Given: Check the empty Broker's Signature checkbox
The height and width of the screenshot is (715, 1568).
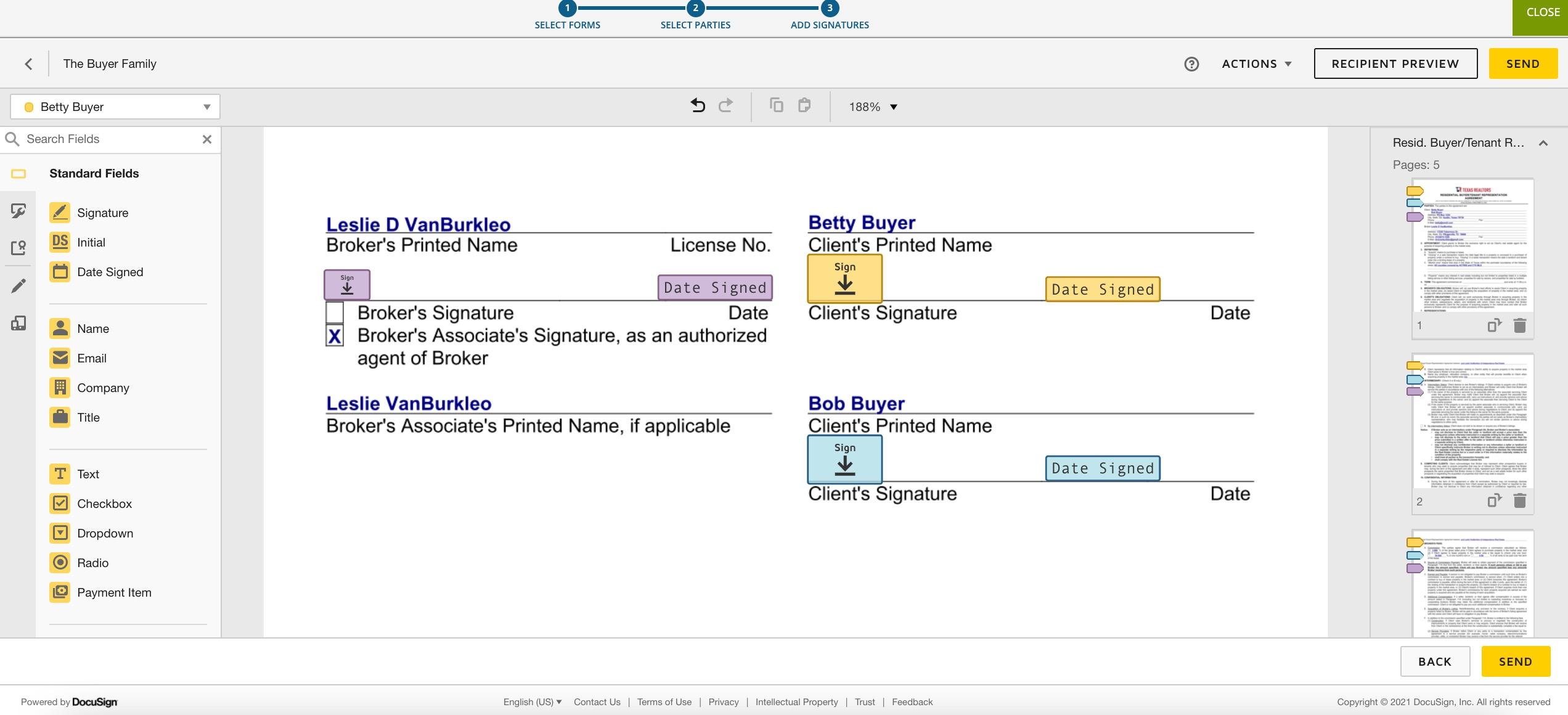Looking at the screenshot, I should (335, 313).
